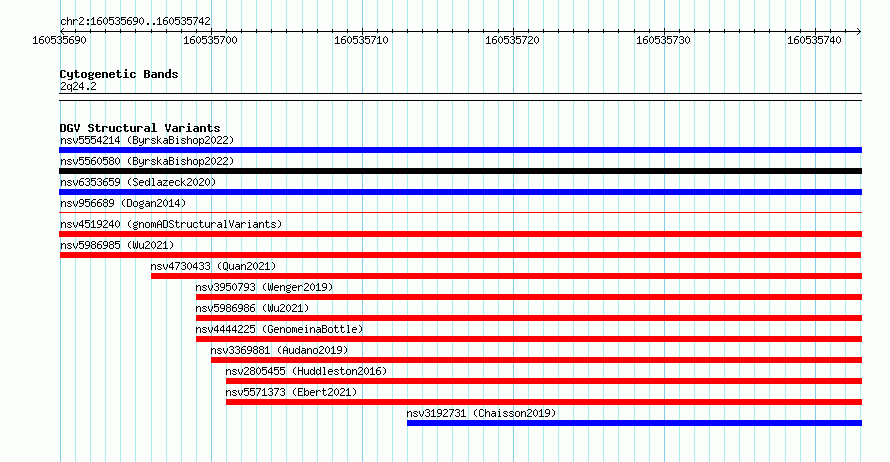This screenshot has width=890, height=462.
Task: Select the red bar under nsv2805455
Action: tap(544, 381)
